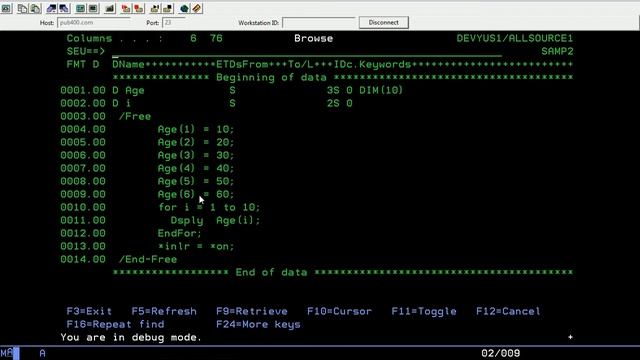This screenshot has width=640, height=360.
Task: Open the Color mapping toolbar icon
Action: 93,8
